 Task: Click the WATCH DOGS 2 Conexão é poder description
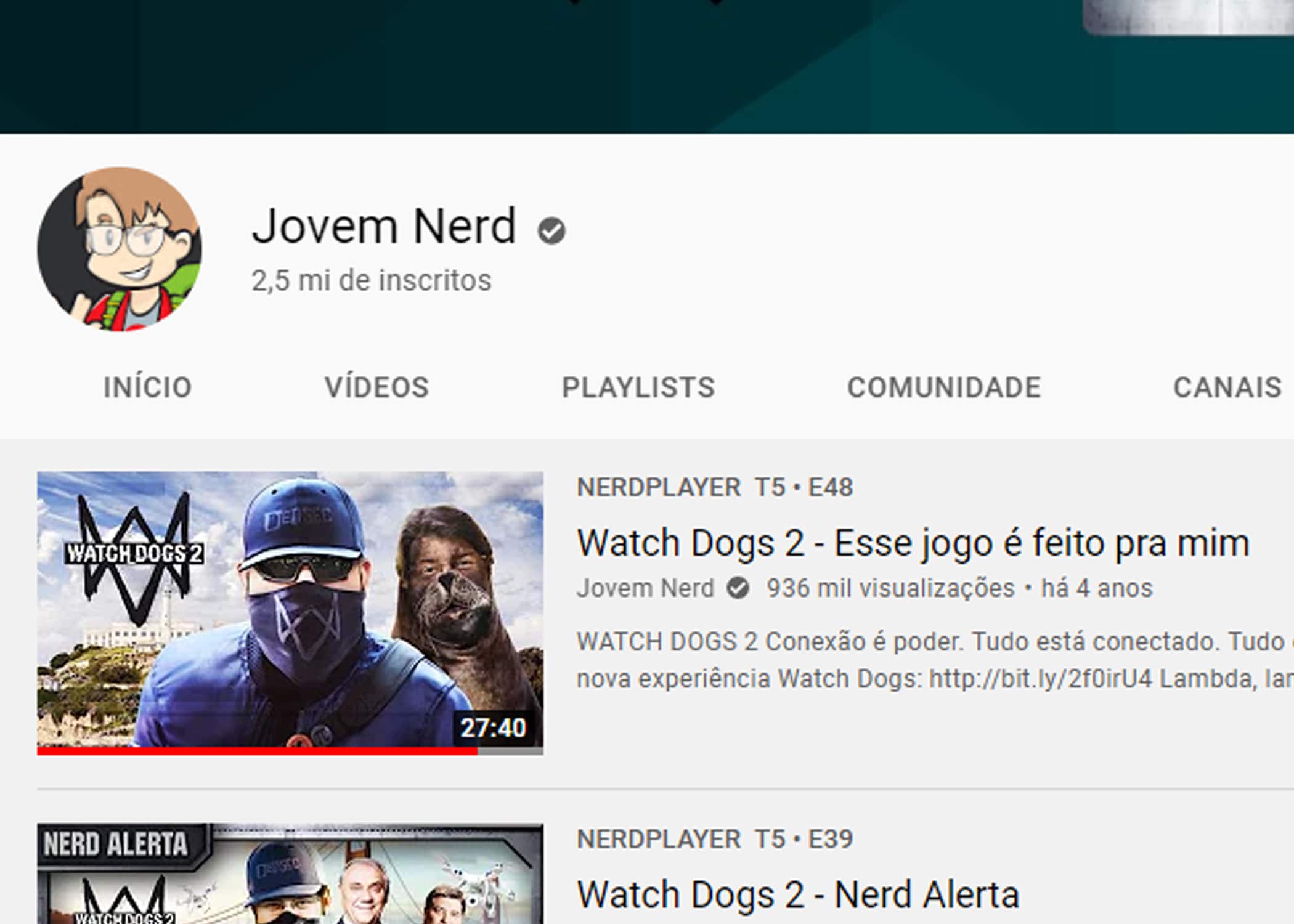[935, 660]
